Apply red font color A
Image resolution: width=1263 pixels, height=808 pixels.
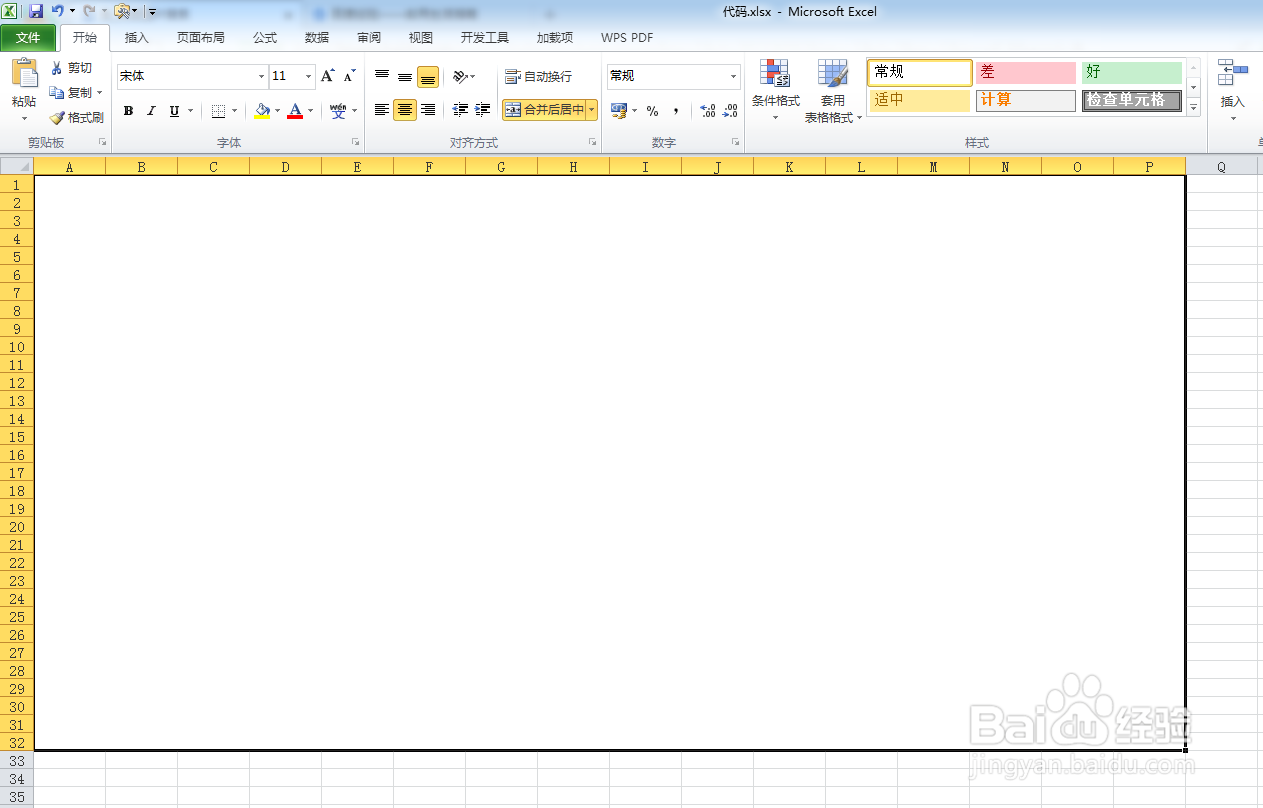click(295, 111)
